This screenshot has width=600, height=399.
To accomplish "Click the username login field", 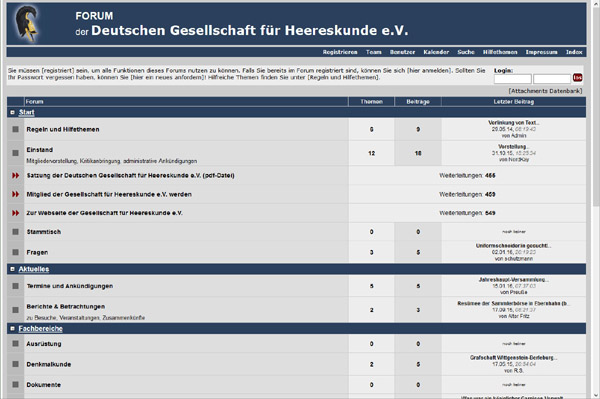I will pyautogui.click(x=512, y=79).
